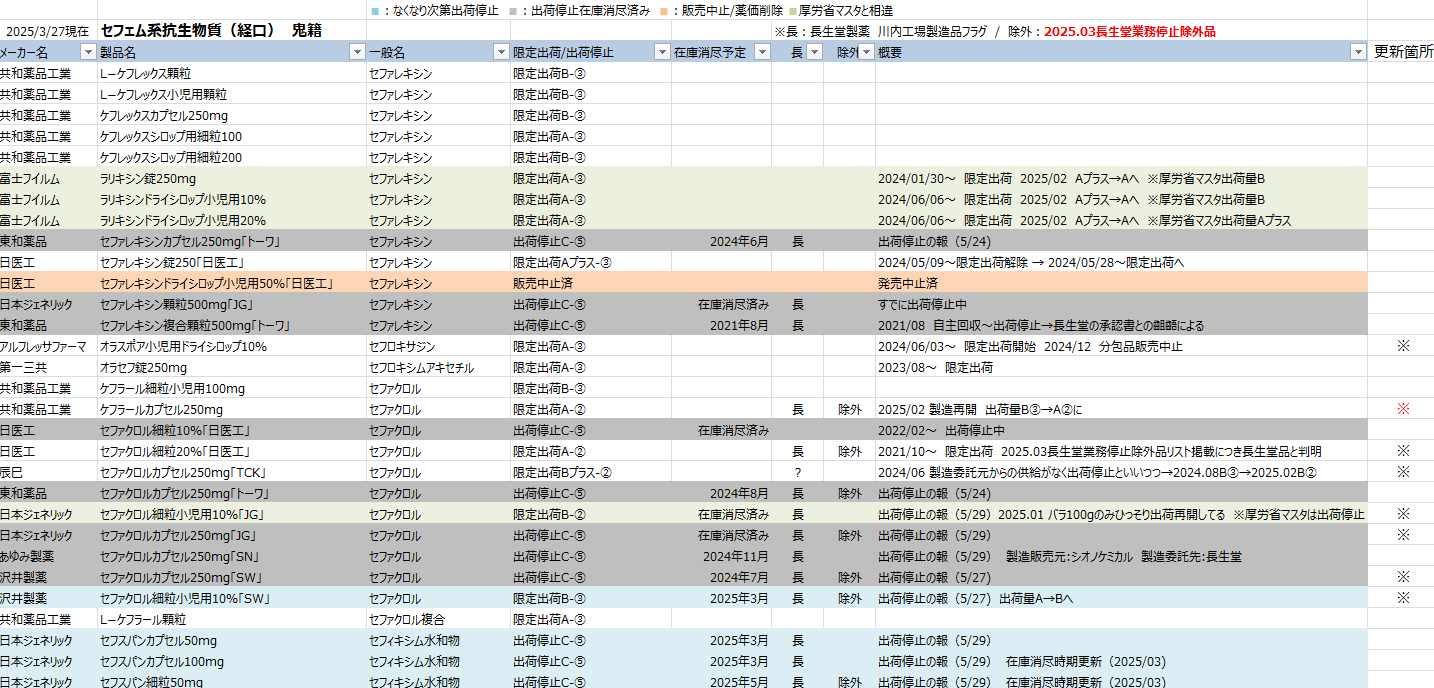
Task: Expand the 限定出荷/出荷停止 filter dropdown
Action: click(x=662, y=52)
